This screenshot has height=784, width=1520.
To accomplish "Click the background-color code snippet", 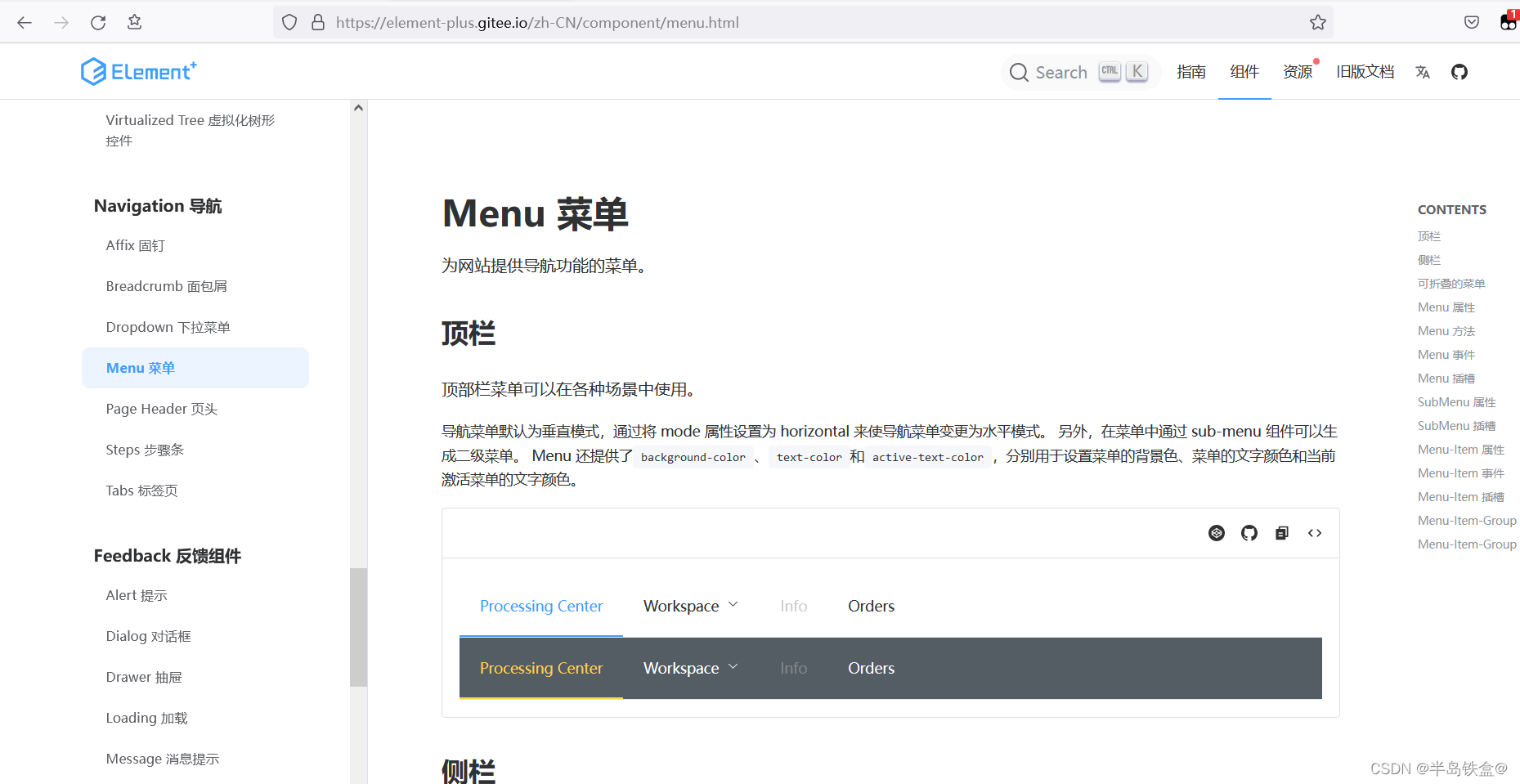I will point(693,457).
